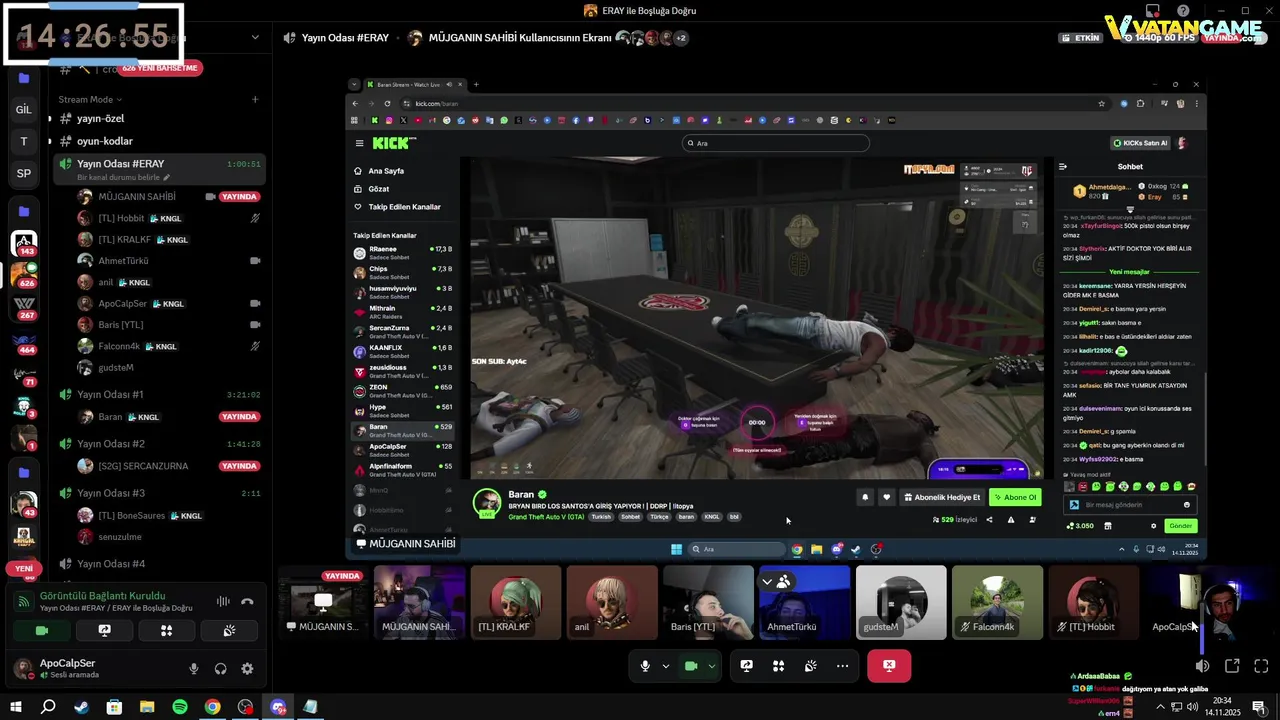Screen dimensions: 1280x720
Task: Select Falconn4k participant thumbnail
Action: point(997,603)
